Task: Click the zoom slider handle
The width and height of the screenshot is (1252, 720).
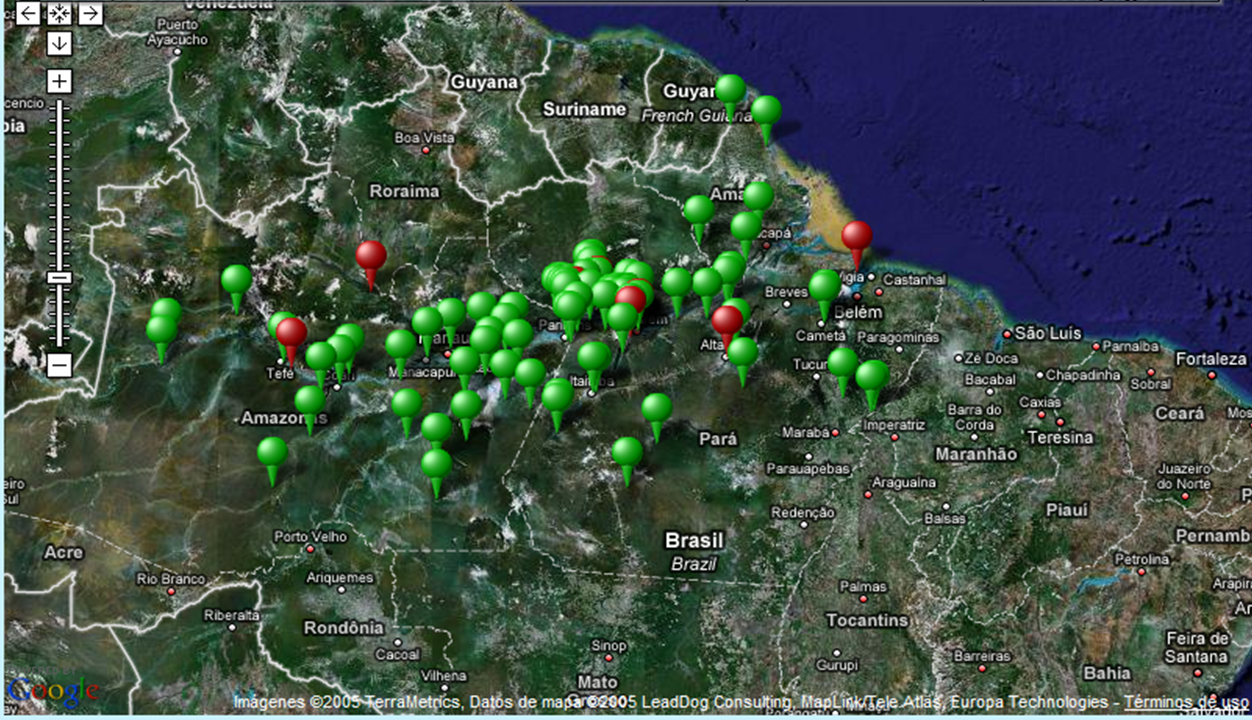Action: click(x=59, y=277)
